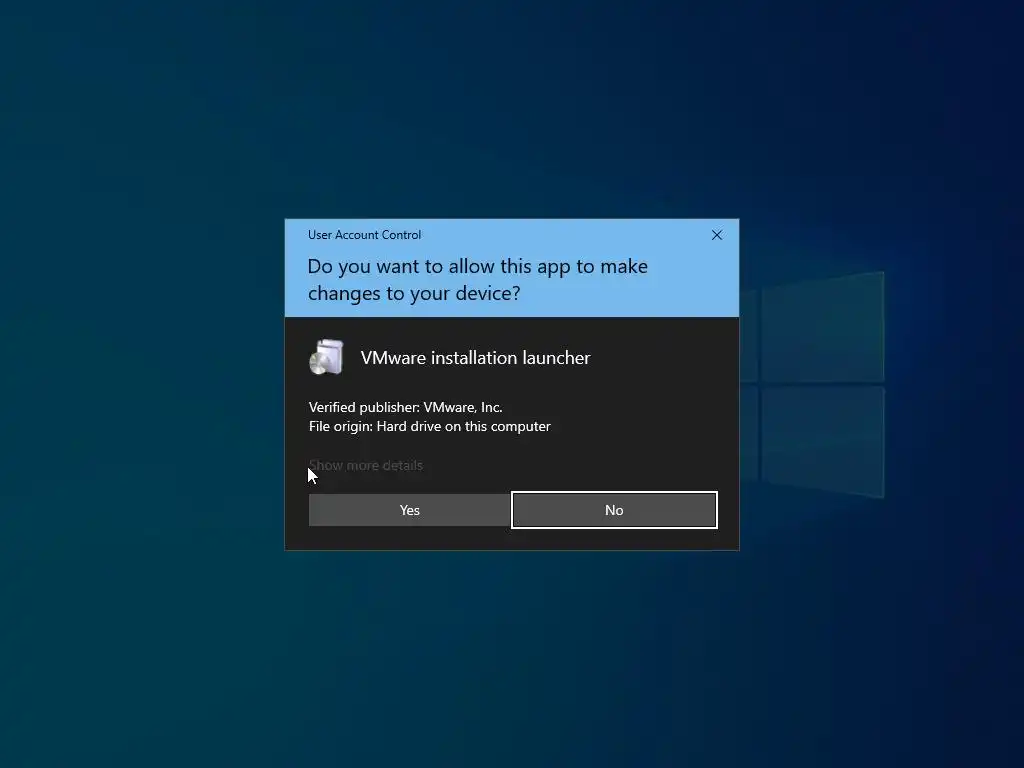Click the 'User Account Control' title text
The width and height of the screenshot is (1024, 768).
tap(364, 235)
